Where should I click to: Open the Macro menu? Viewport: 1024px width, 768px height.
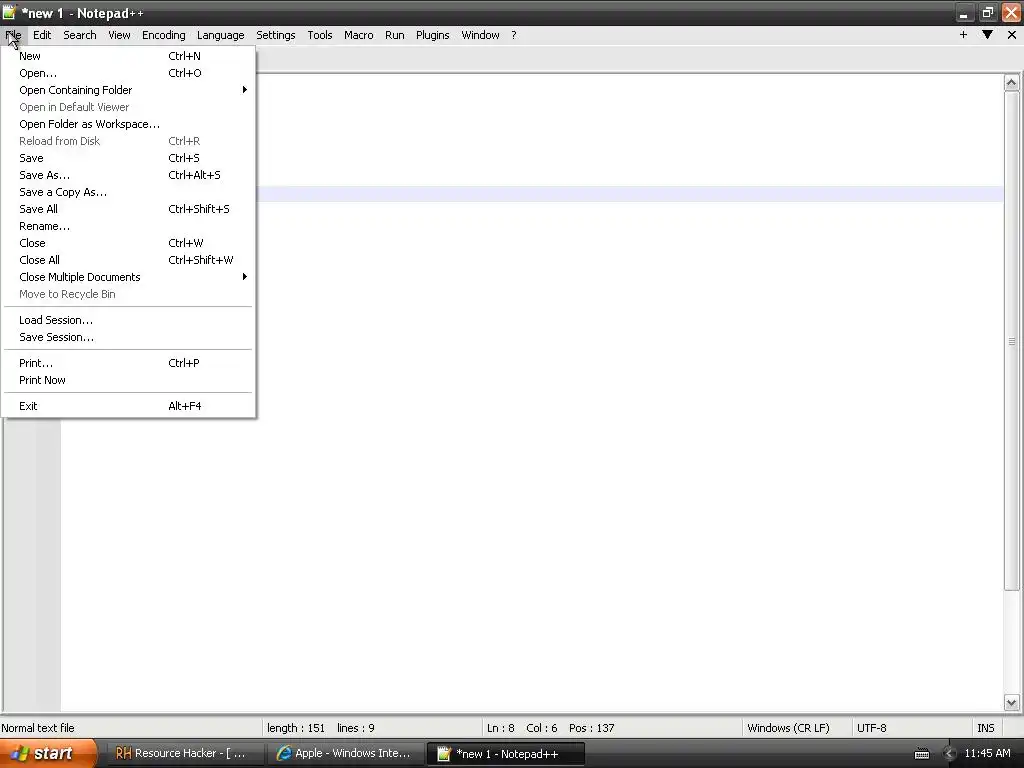pos(359,35)
